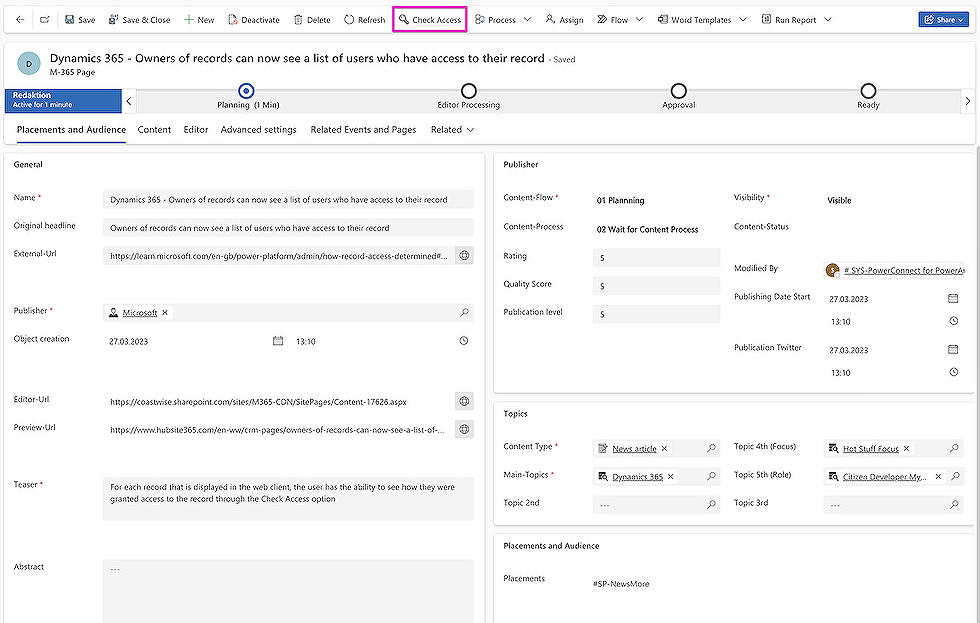
Task: Assign the record to another user
Action: 564,19
